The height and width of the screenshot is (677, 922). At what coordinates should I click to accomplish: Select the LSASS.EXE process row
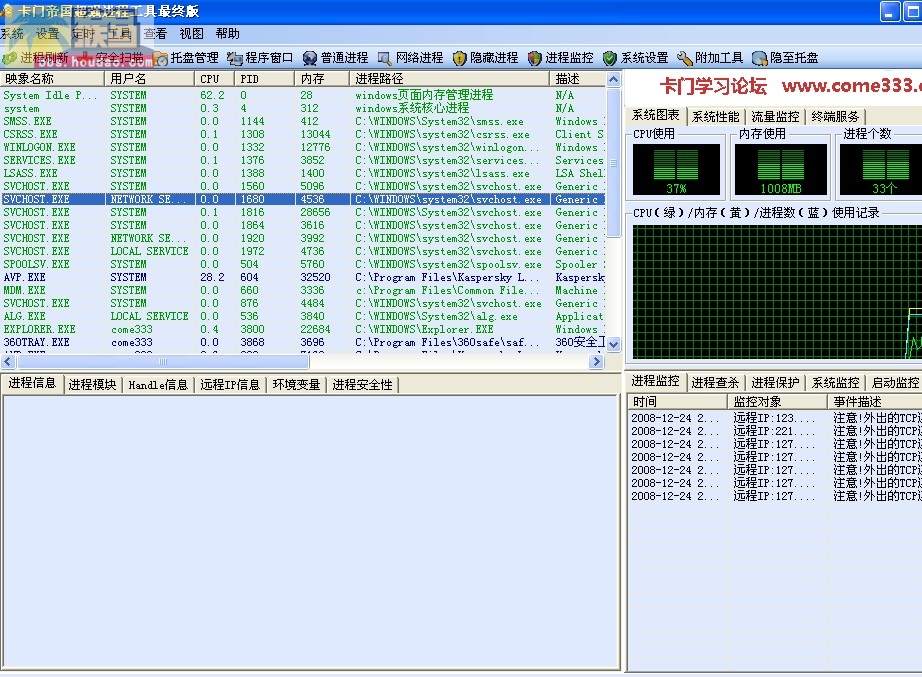point(303,173)
